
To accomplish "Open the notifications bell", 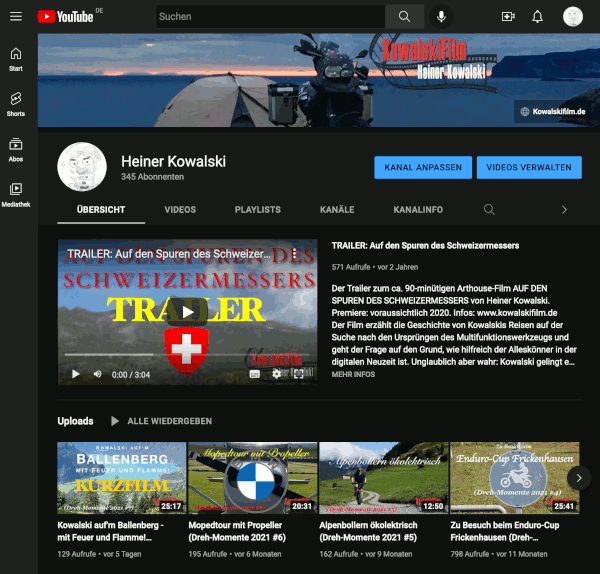I will coord(538,17).
